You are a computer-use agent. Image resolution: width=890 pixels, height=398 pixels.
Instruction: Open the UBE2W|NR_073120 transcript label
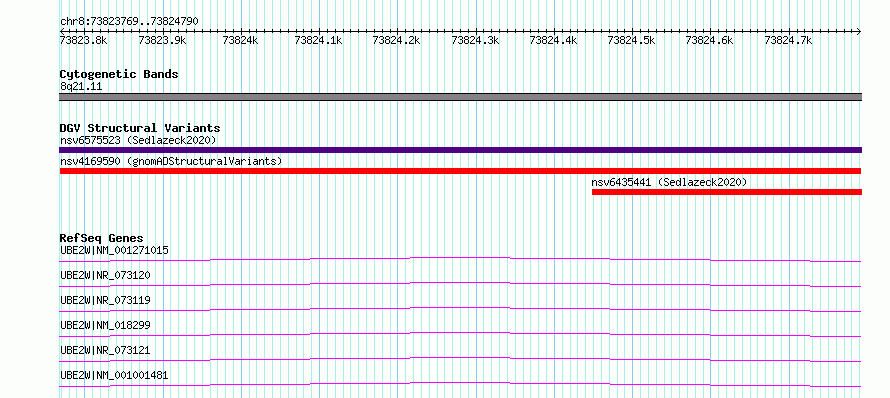[x=105, y=275]
